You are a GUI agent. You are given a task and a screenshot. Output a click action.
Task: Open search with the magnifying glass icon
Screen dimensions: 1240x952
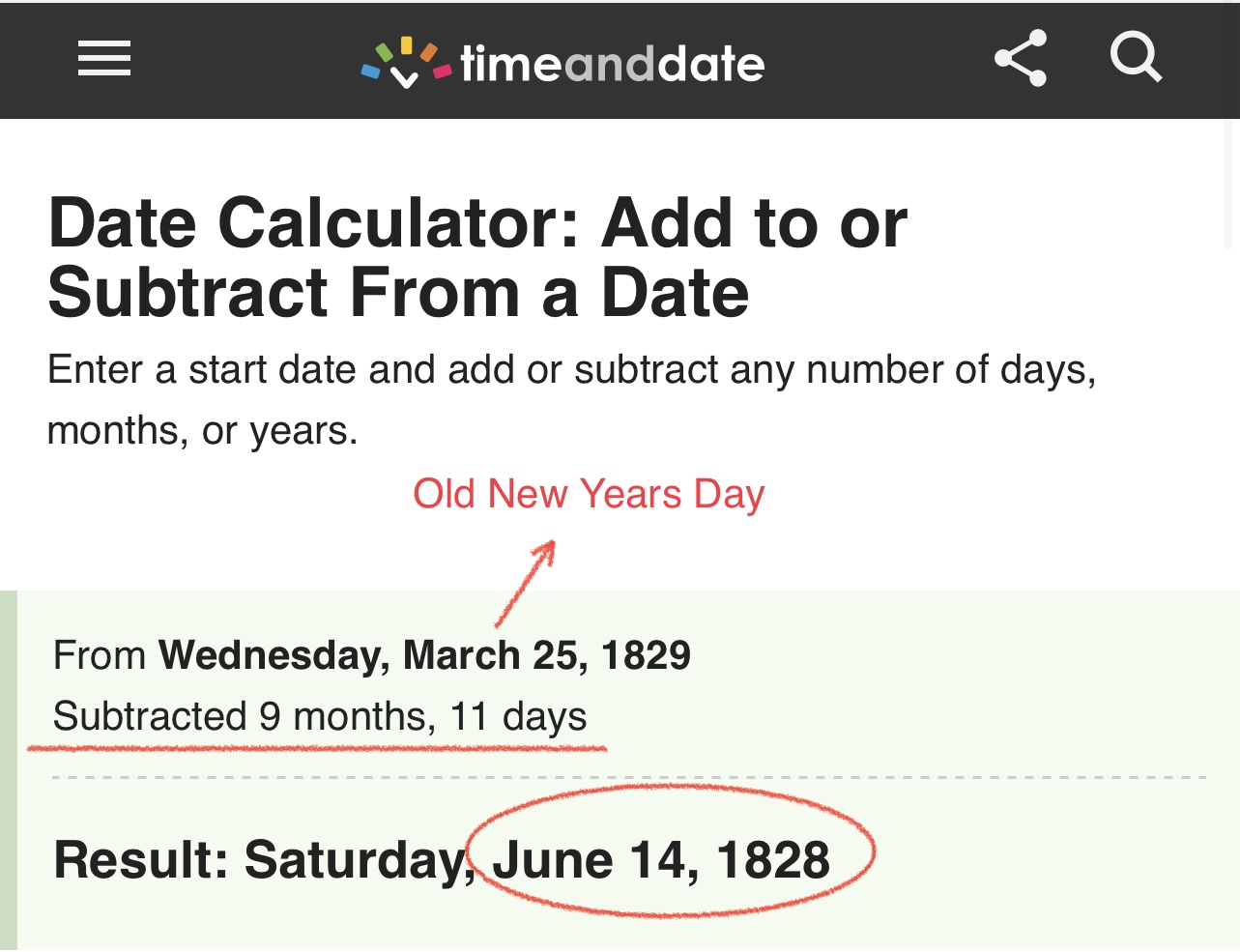pos(1135,57)
